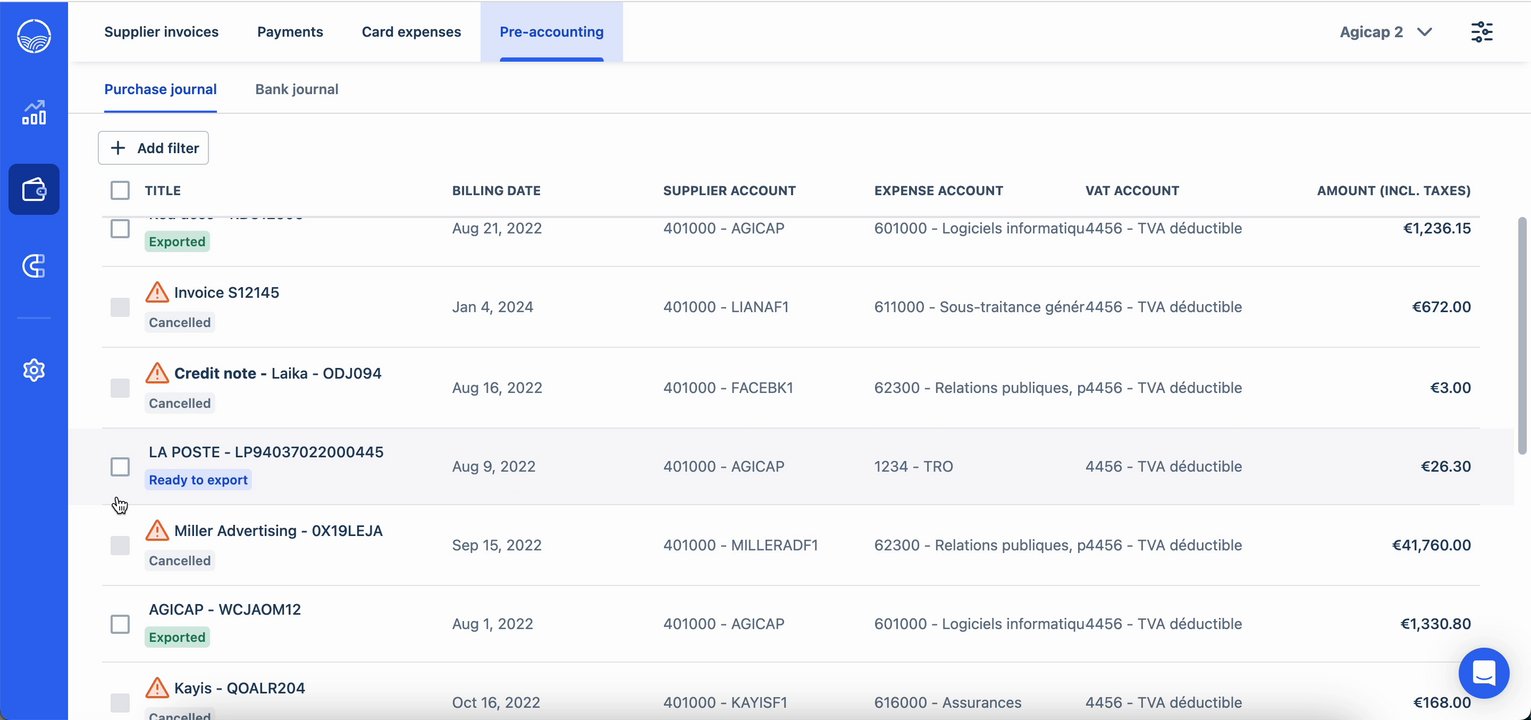Go to the Card expenses tab
The width and height of the screenshot is (1531, 720).
(x=411, y=32)
